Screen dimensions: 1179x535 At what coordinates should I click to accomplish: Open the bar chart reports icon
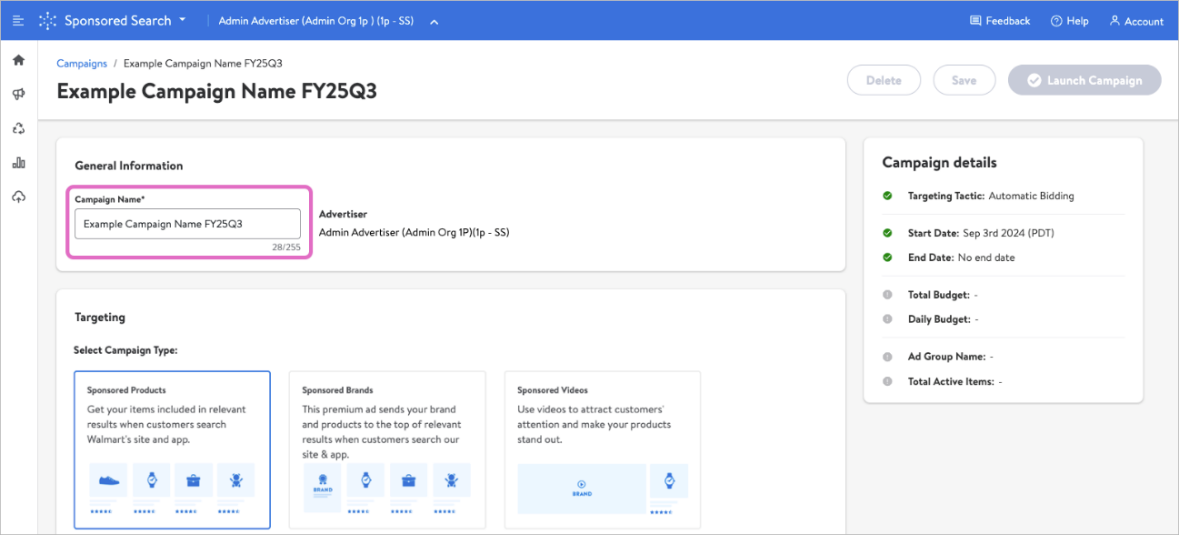tap(18, 163)
